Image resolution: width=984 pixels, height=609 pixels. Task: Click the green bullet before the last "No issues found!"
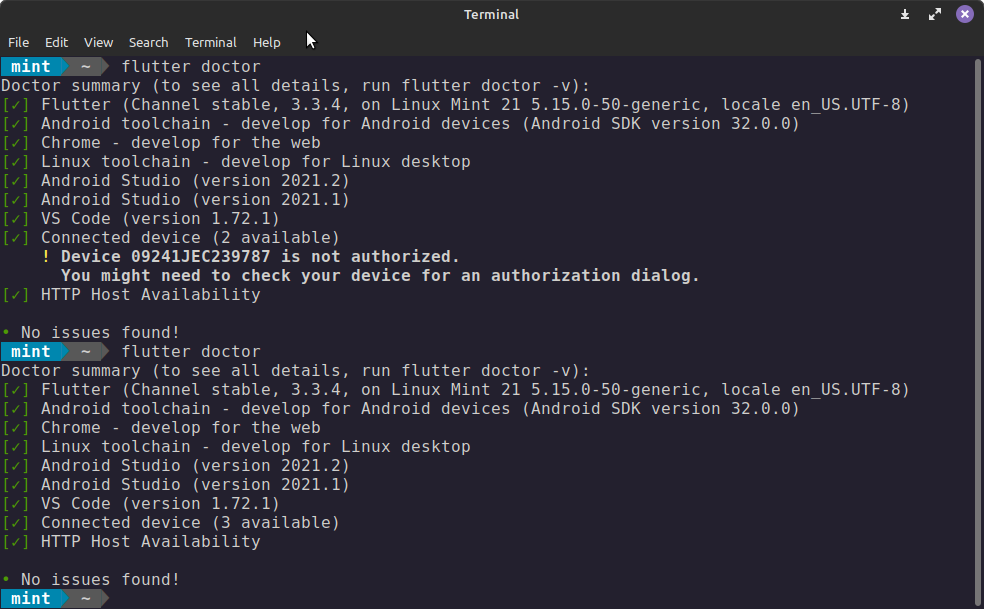(x=6, y=579)
